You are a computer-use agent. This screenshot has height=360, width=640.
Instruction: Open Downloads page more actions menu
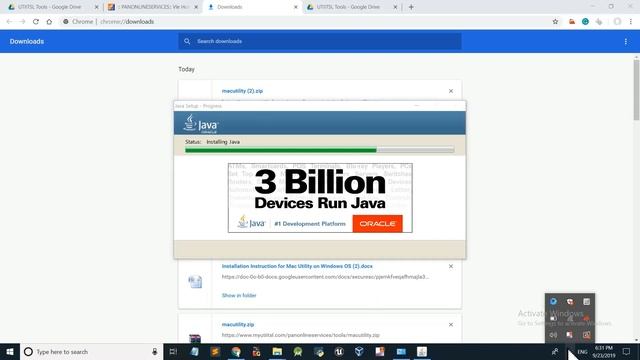coord(626,41)
